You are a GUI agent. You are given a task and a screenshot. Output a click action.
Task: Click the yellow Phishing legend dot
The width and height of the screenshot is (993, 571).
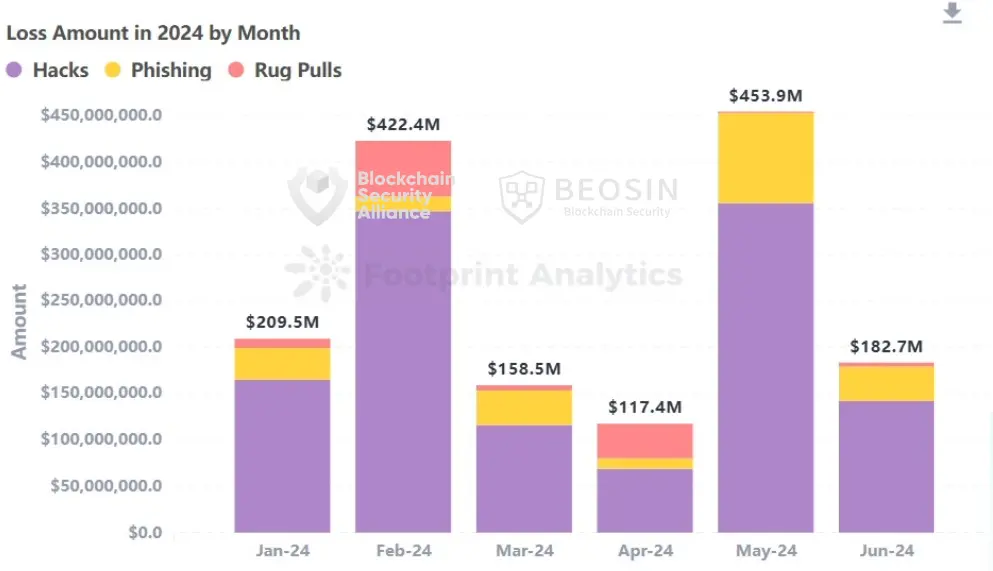click(x=114, y=70)
